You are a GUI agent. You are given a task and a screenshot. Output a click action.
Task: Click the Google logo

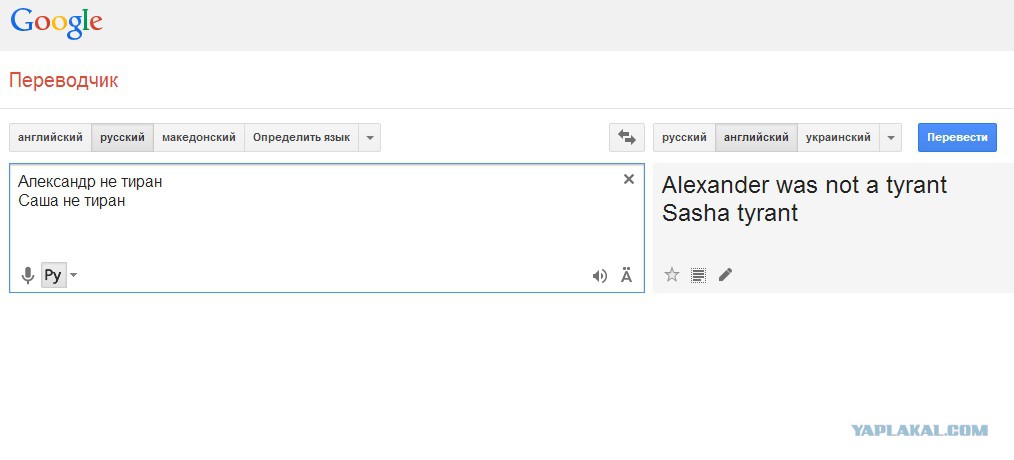click(56, 23)
